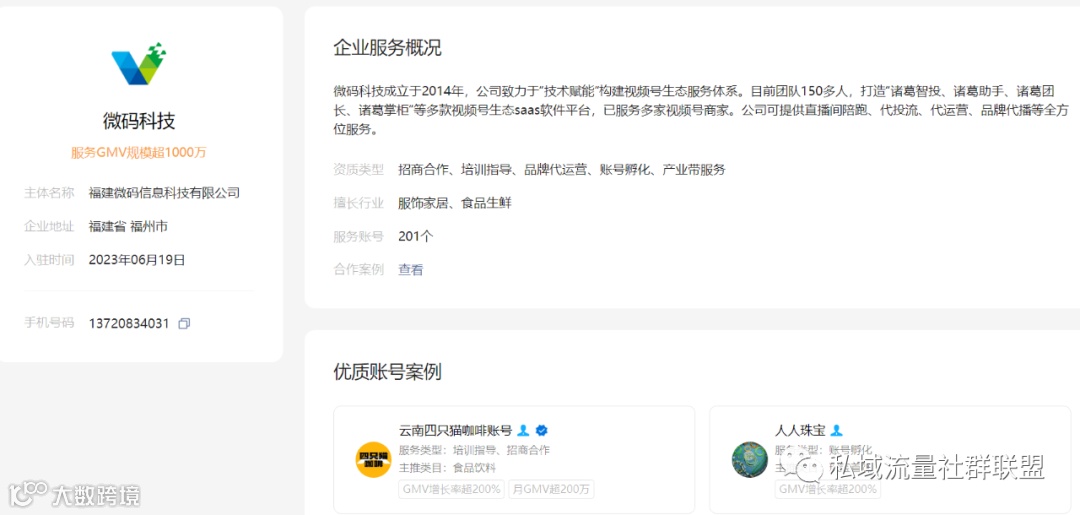Click the 主推类目 食品饮料 line
This screenshot has height=515, width=1080.
point(447,468)
